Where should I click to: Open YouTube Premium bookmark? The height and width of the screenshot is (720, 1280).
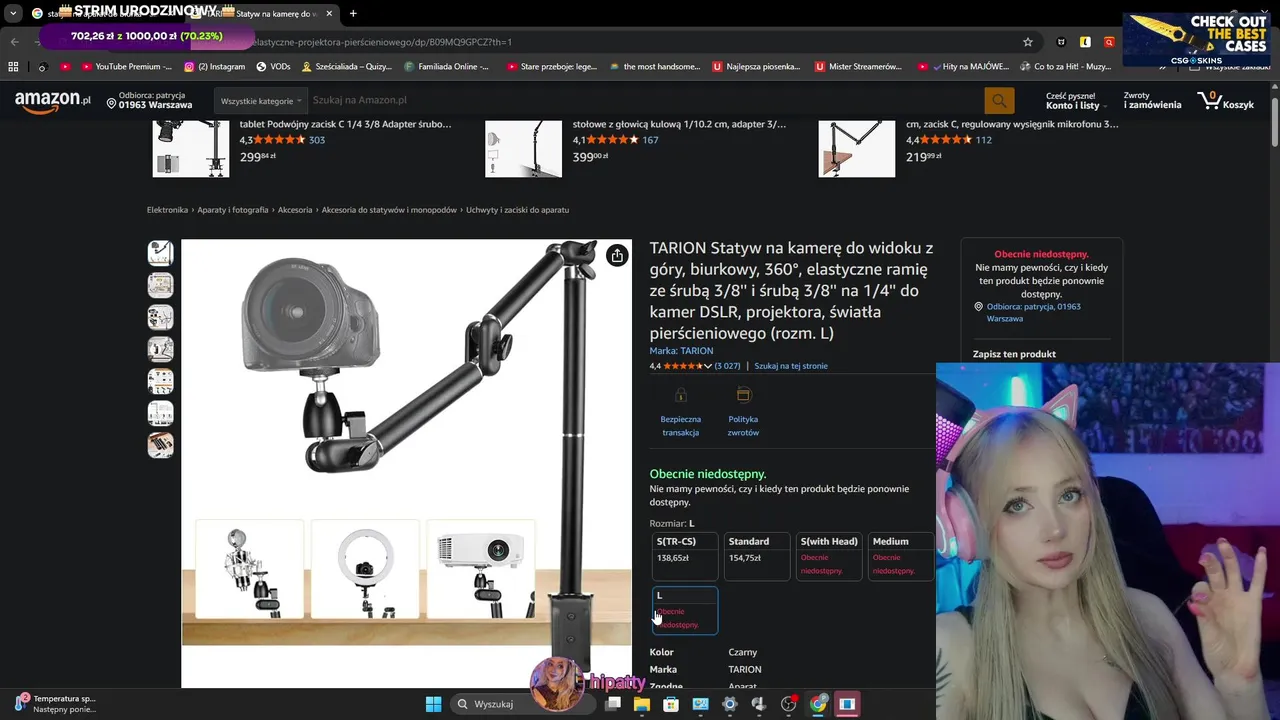[x=126, y=67]
